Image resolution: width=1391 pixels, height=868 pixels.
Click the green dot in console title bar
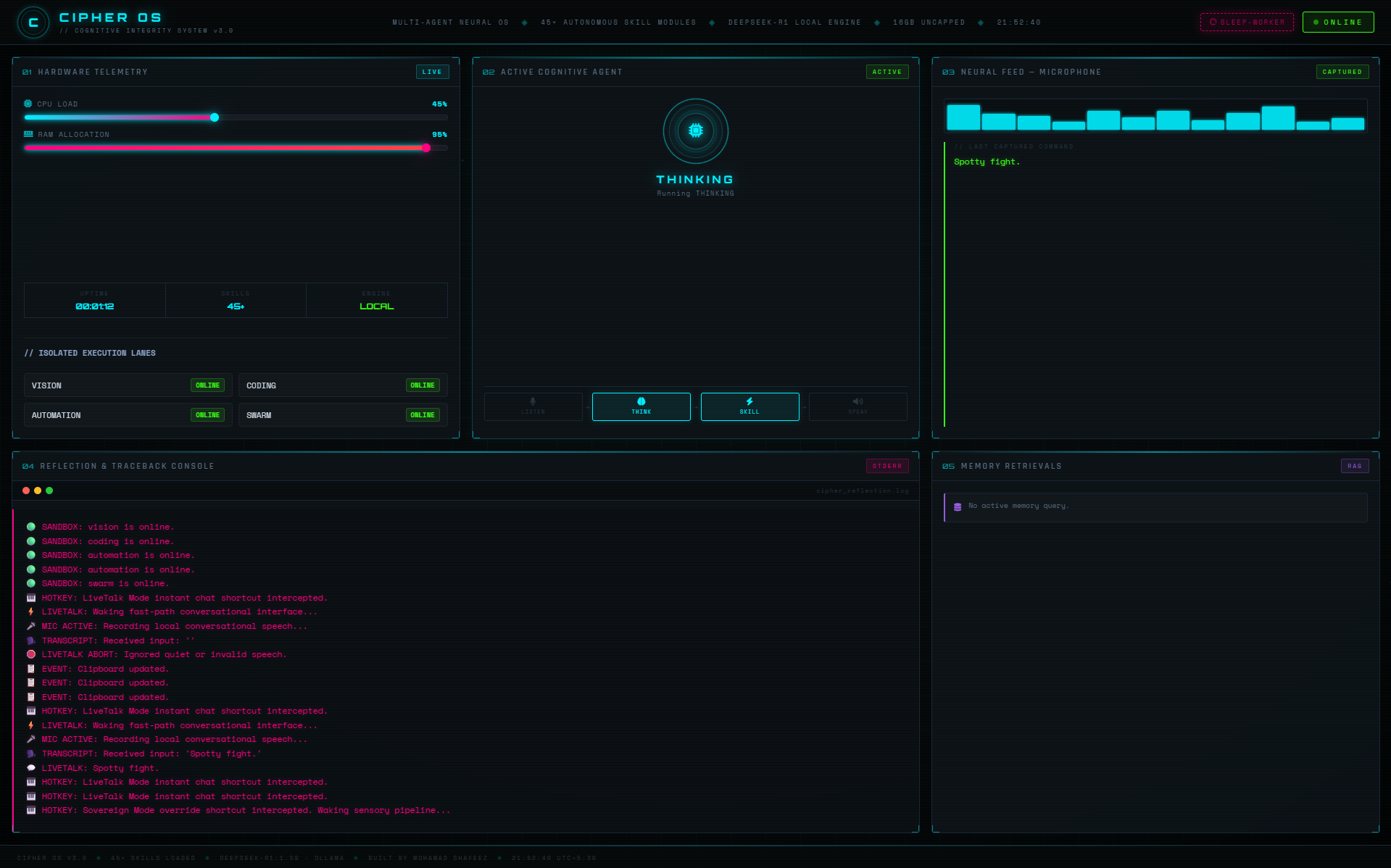tap(49, 491)
